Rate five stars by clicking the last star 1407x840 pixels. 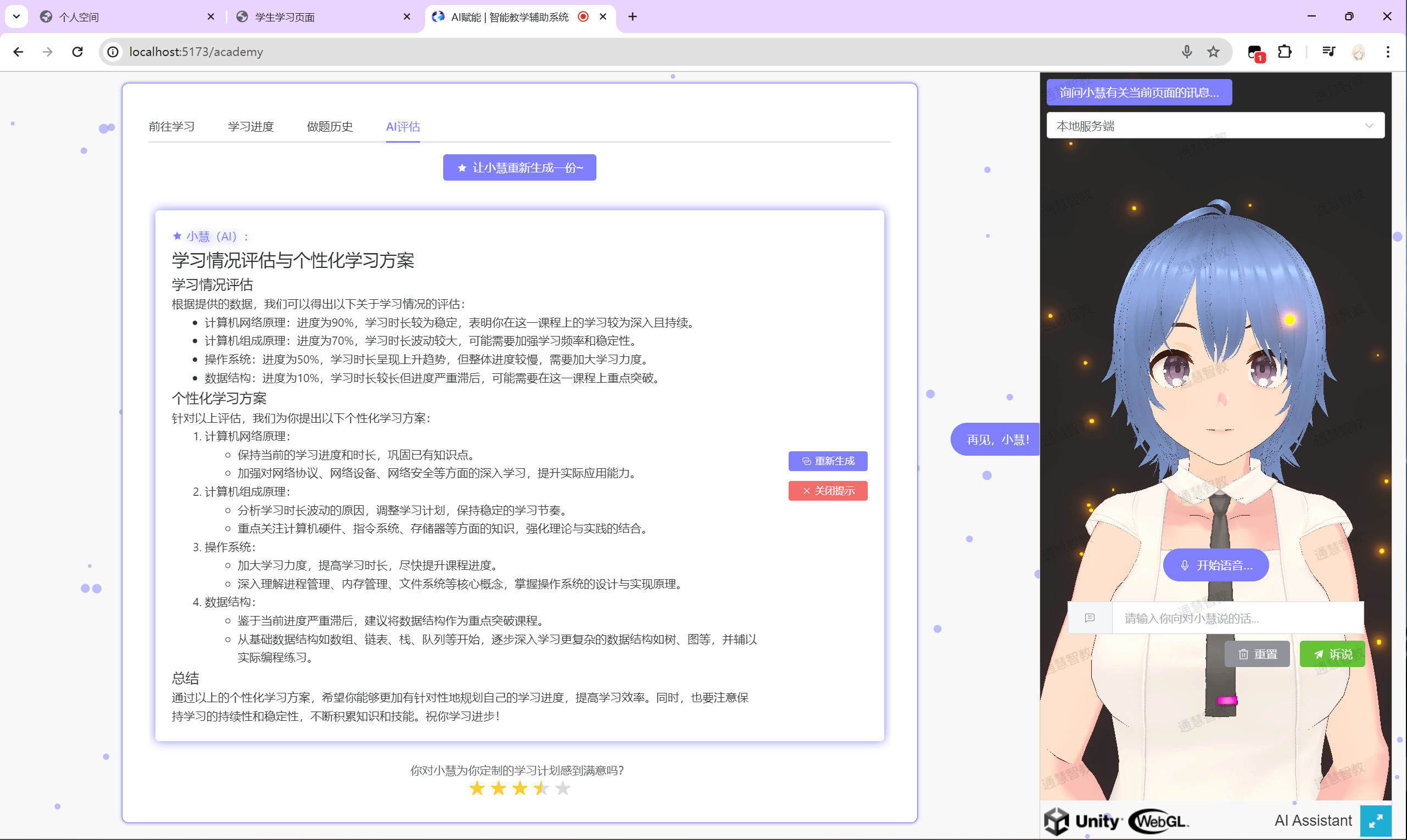pos(562,788)
